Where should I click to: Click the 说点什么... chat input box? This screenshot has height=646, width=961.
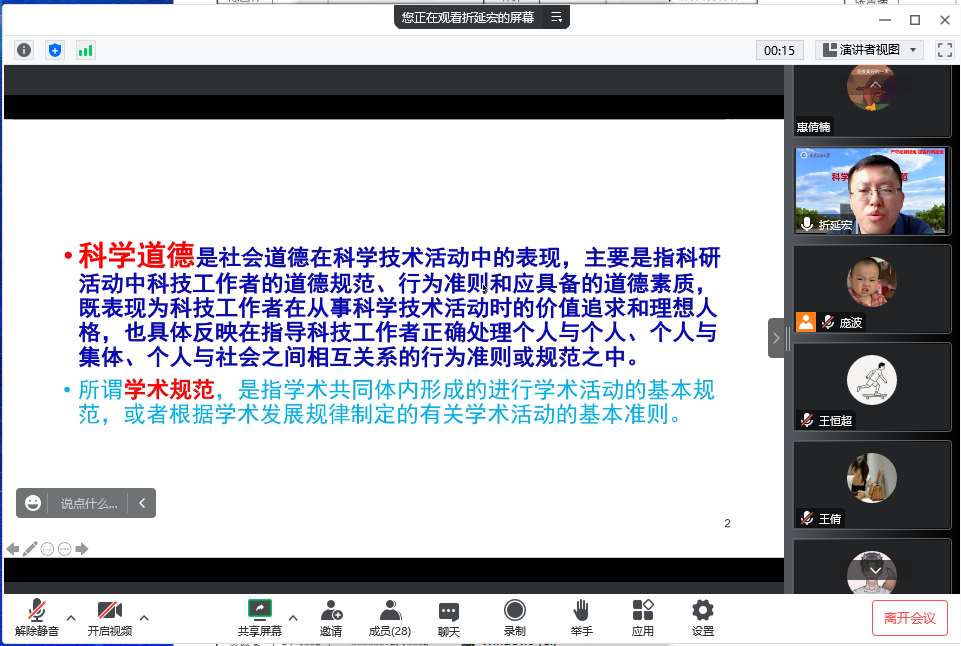tap(88, 503)
